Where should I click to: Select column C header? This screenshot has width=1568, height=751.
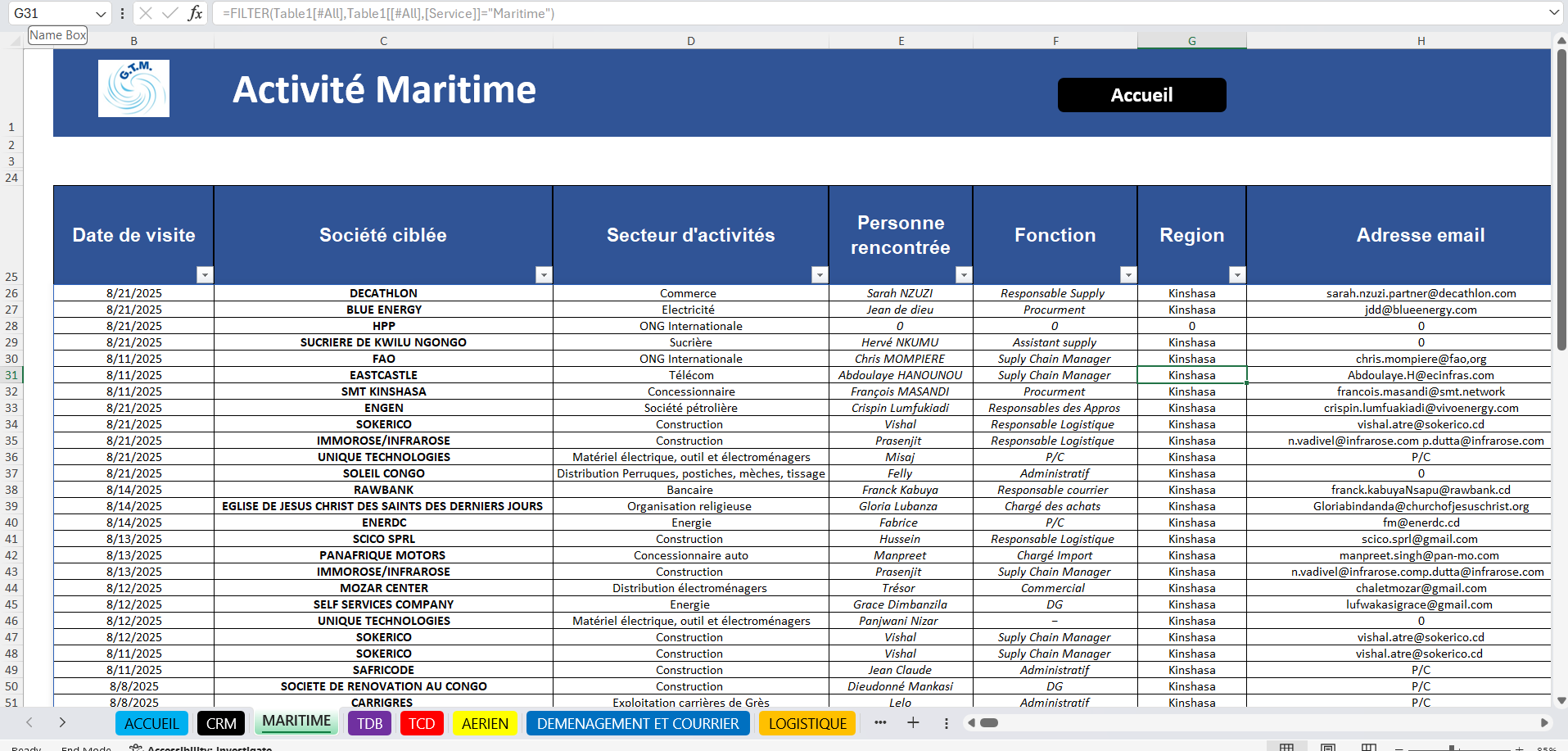[x=383, y=41]
